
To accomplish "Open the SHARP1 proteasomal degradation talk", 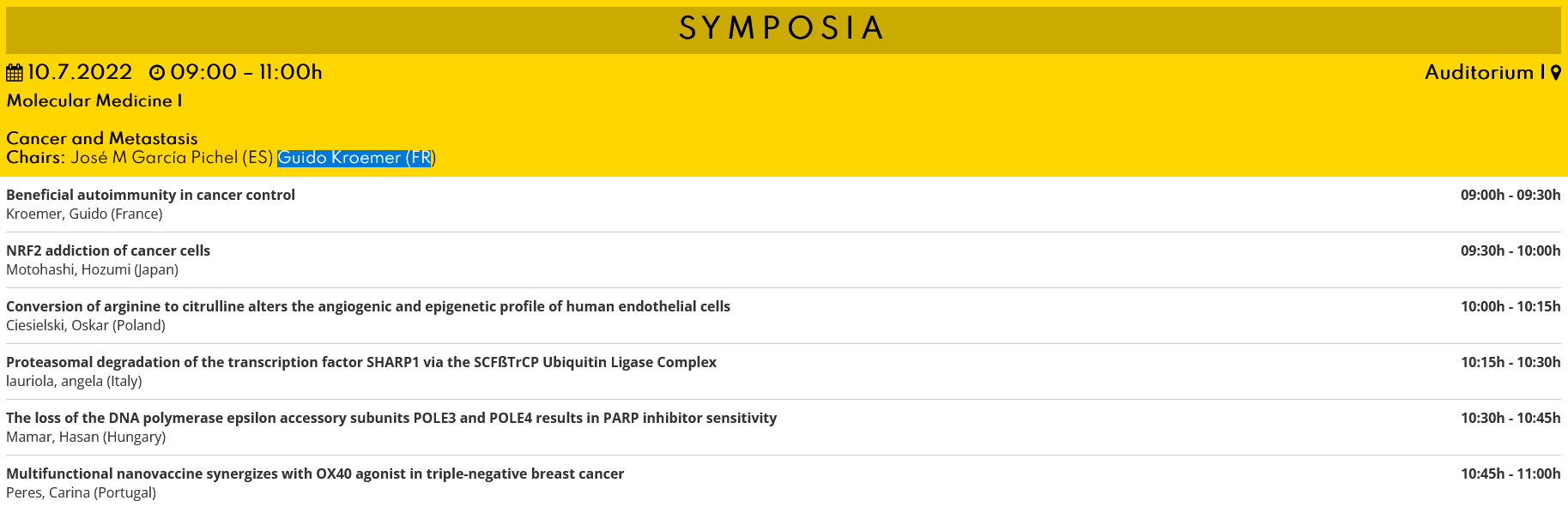I will [361, 362].
